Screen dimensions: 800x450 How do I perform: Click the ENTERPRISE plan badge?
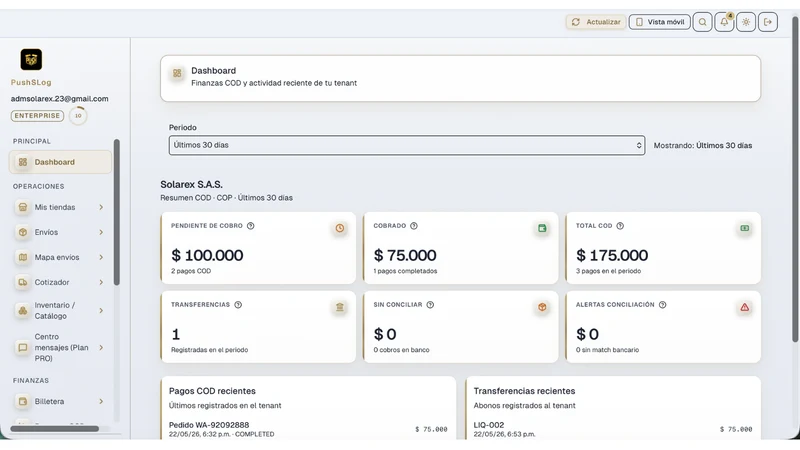37,116
